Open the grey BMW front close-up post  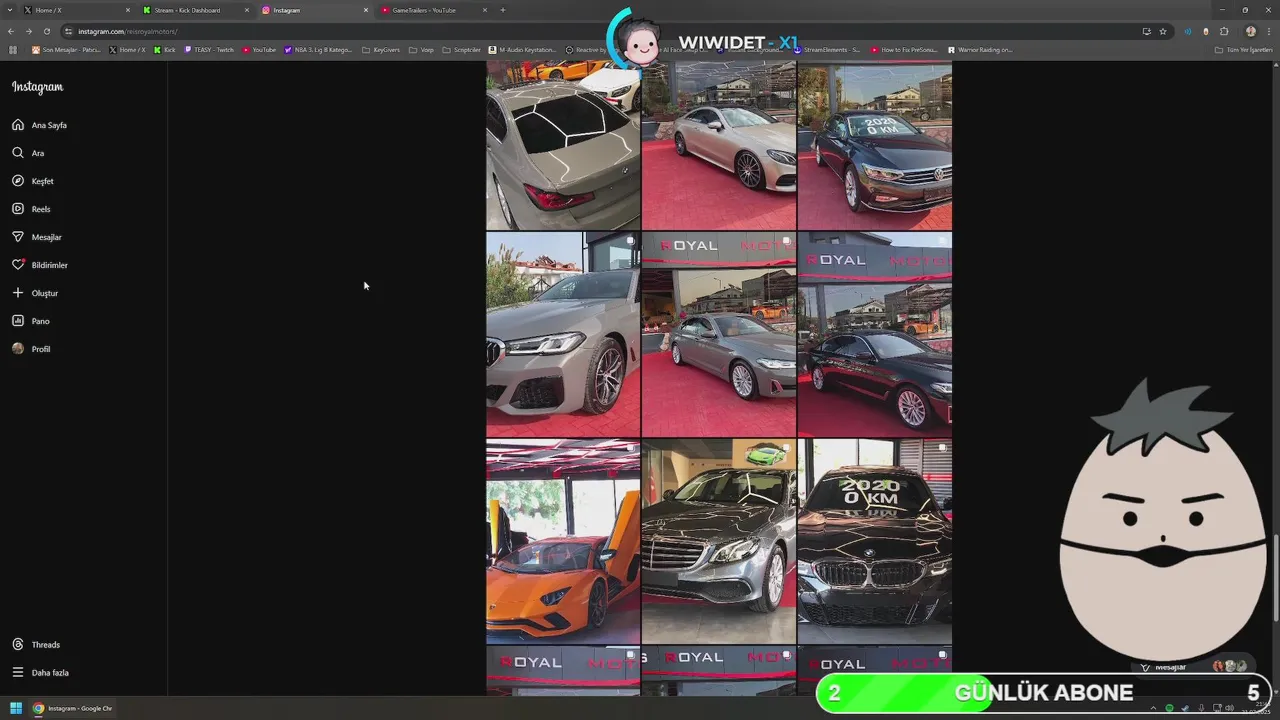563,335
